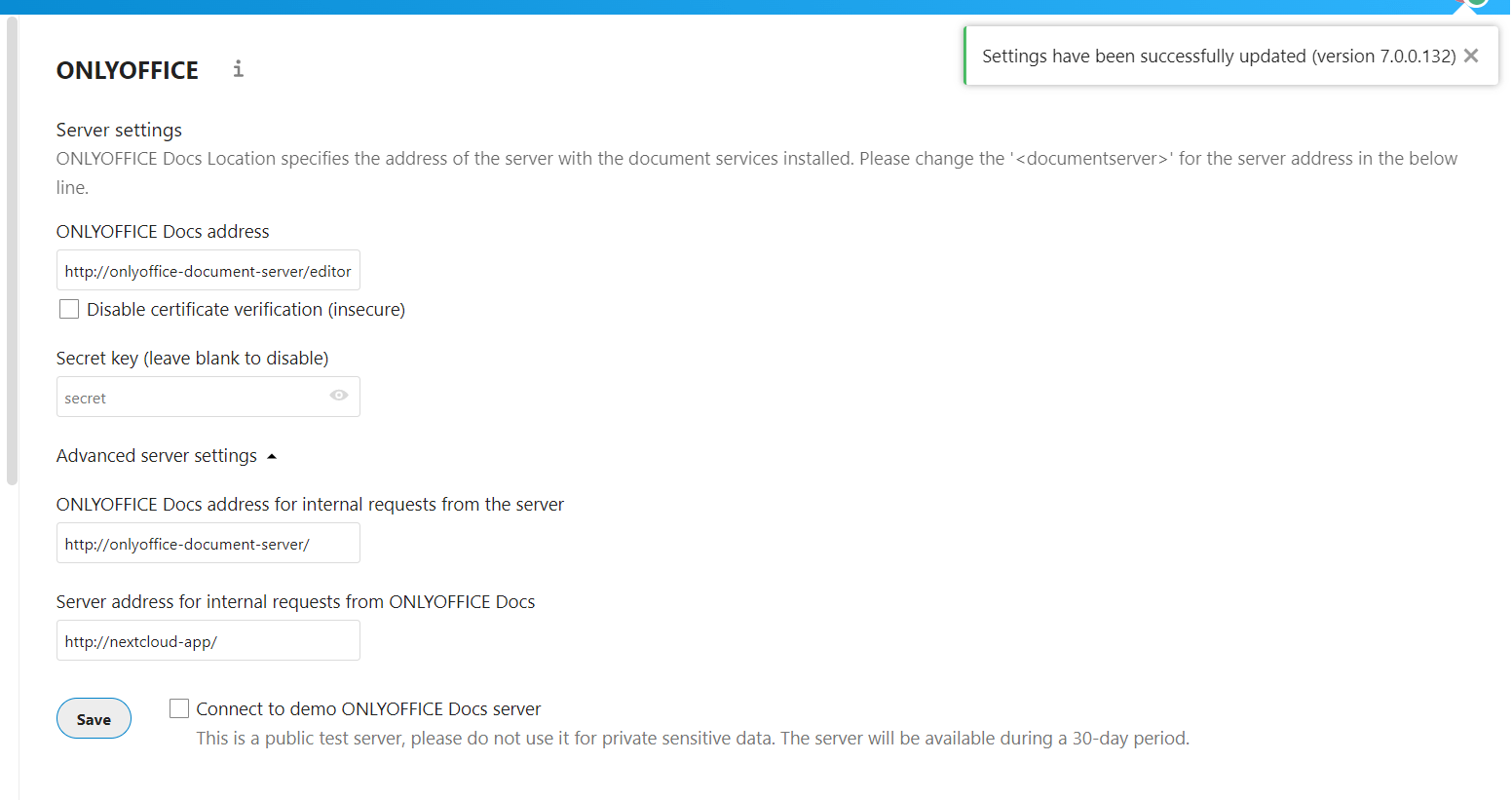
Task: Click Server address for internal requests label
Action: tap(295, 601)
